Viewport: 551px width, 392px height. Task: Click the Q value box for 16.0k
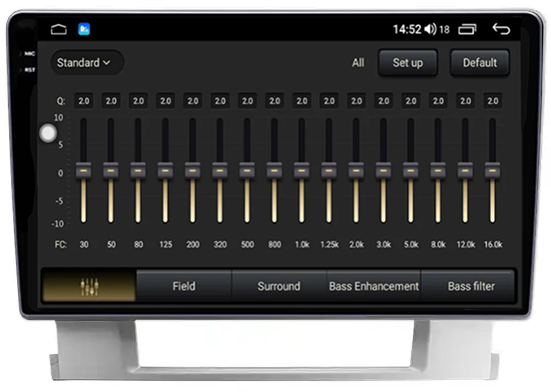pyautogui.click(x=493, y=101)
